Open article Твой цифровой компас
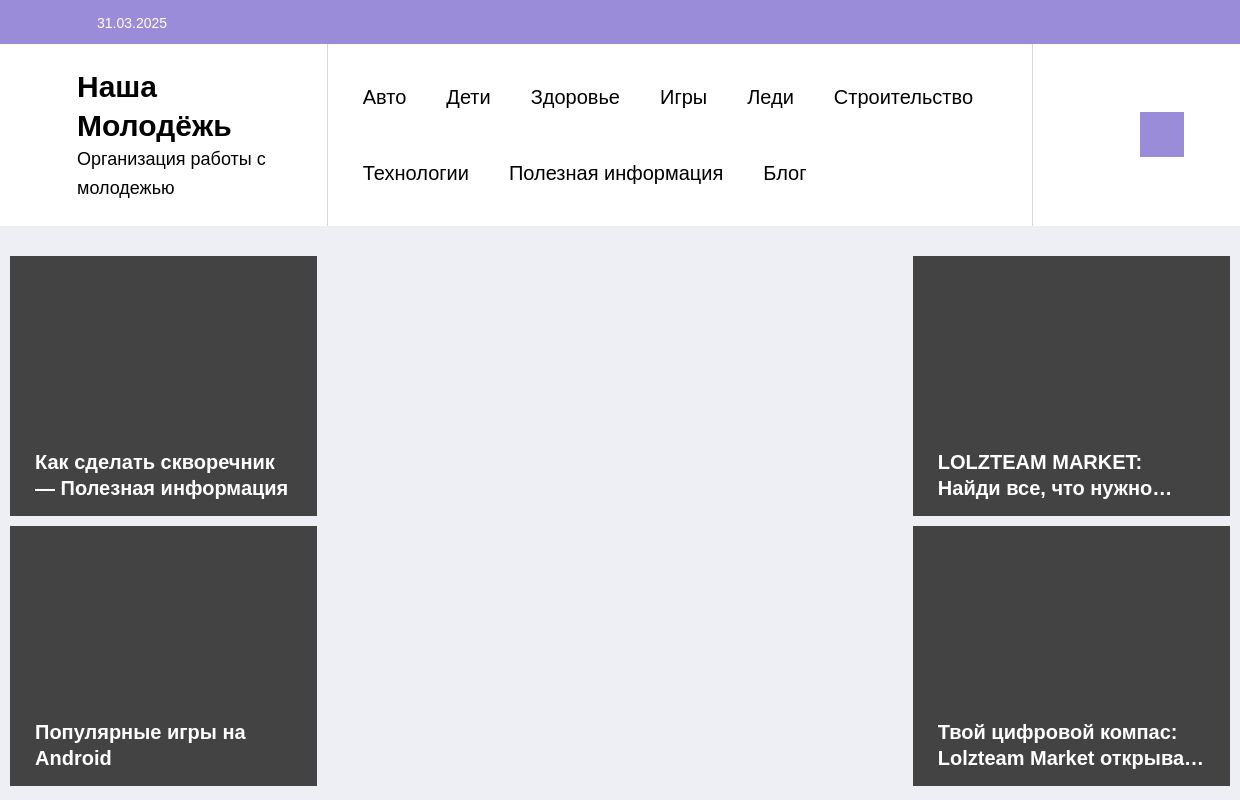This screenshot has width=1240, height=800. pos(1071,745)
